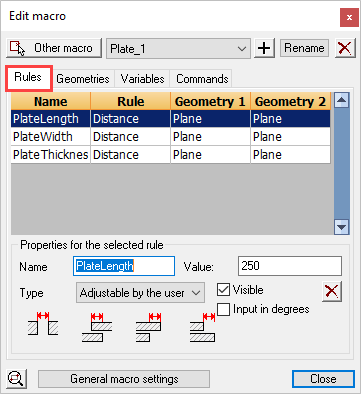Toggle the Visible checkbox
This screenshot has width=361, height=394.
point(223,290)
